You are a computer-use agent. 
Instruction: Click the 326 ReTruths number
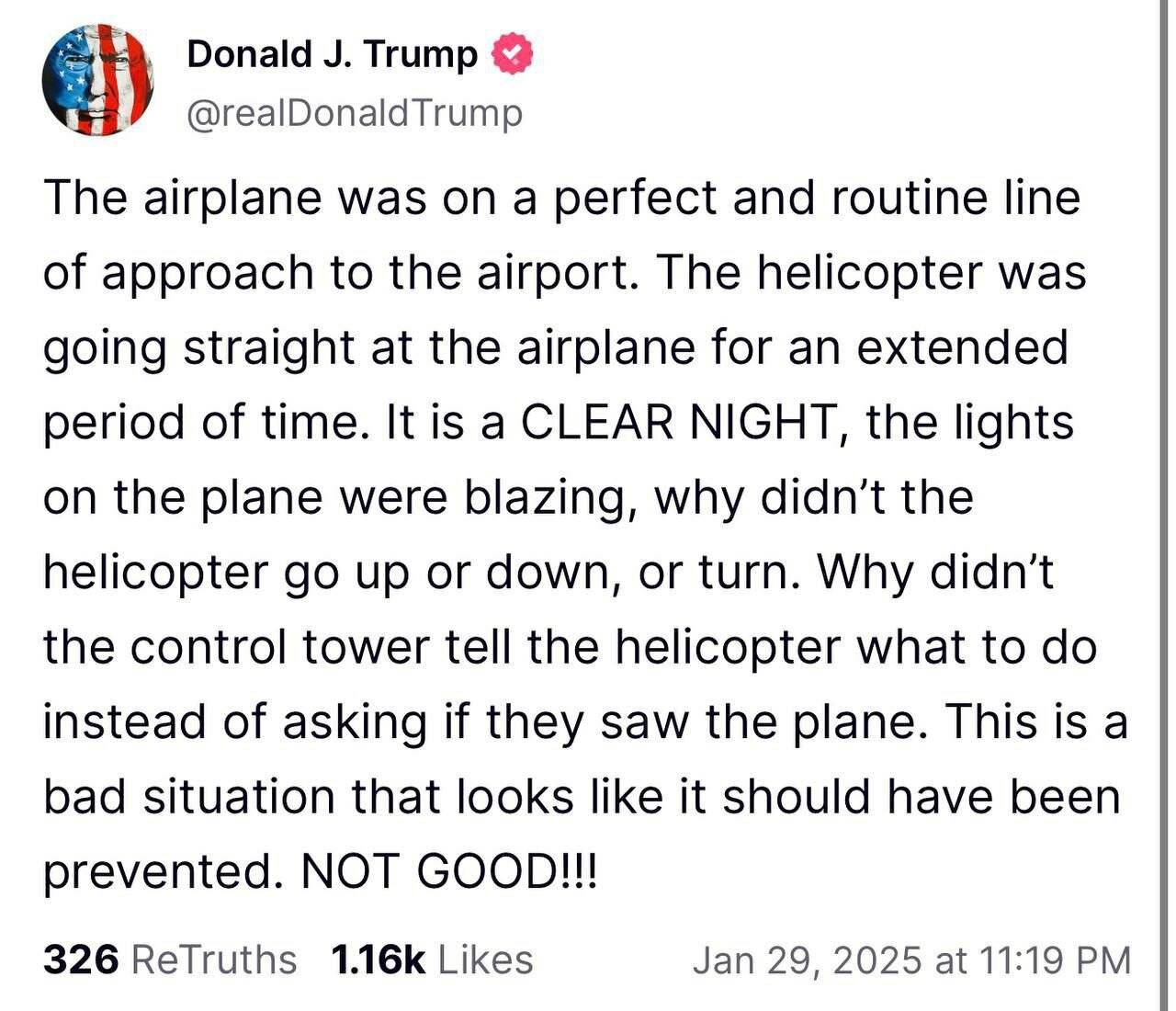81,960
